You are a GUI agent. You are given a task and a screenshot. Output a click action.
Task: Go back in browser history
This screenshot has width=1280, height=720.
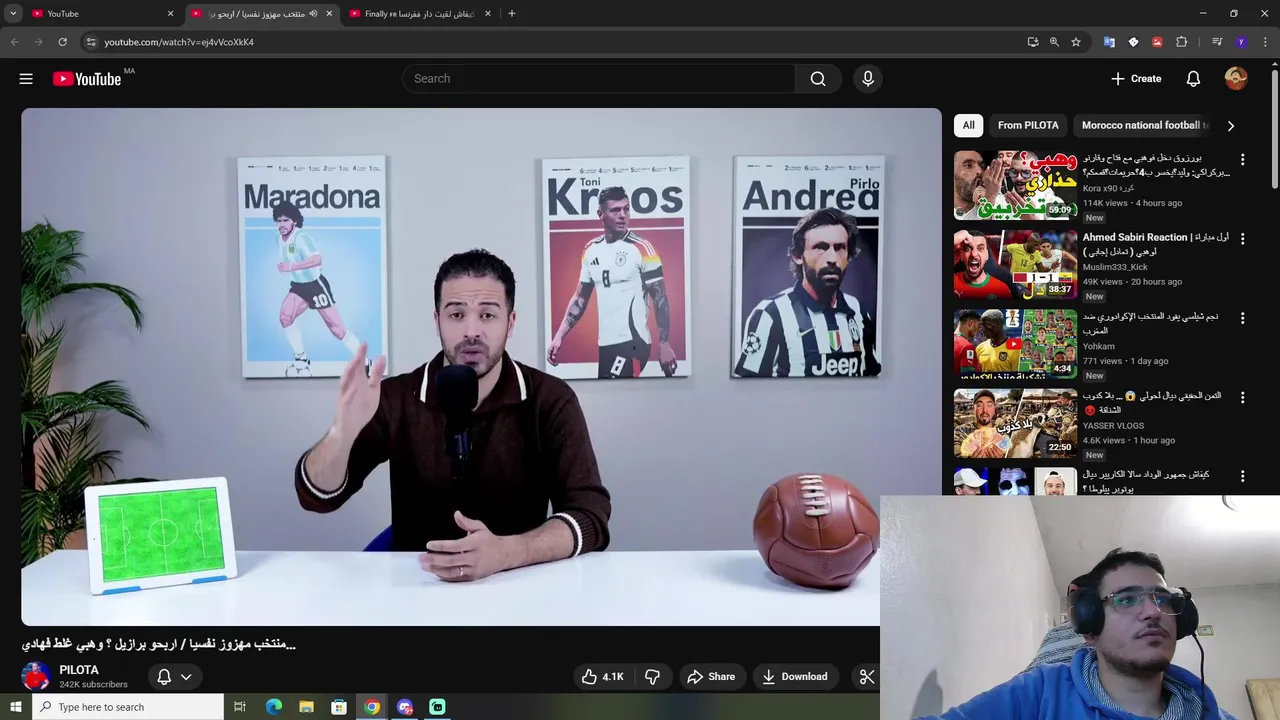pyautogui.click(x=14, y=42)
